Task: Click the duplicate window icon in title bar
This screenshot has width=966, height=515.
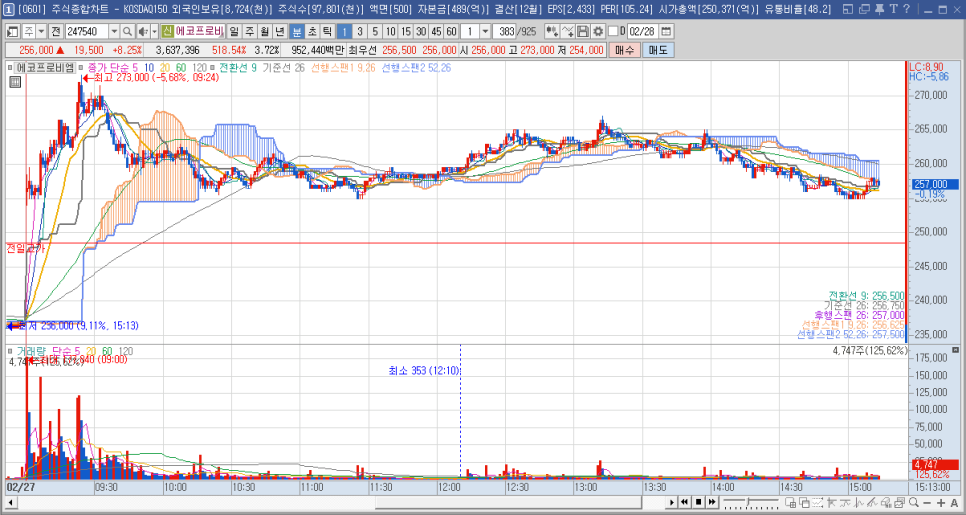Action: (x=865, y=9)
